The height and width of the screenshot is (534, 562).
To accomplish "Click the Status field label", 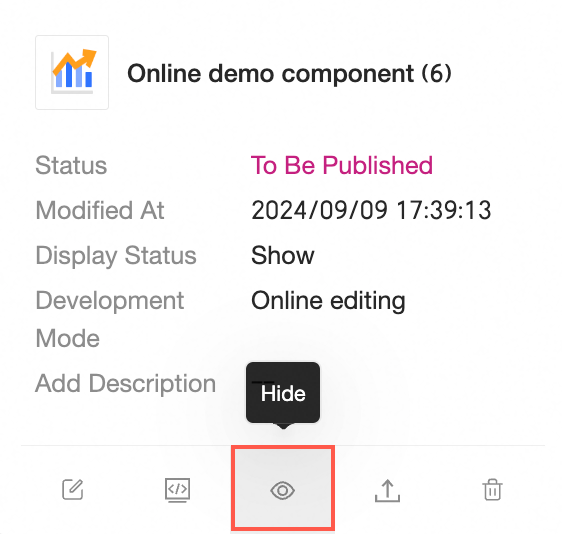I will click(x=71, y=166).
